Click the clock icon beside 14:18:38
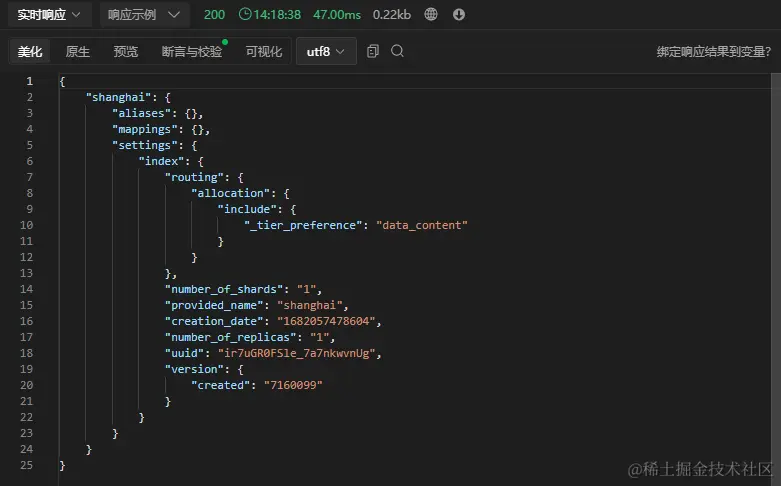The height and width of the screenshot is (486, 781). (245, 14)
